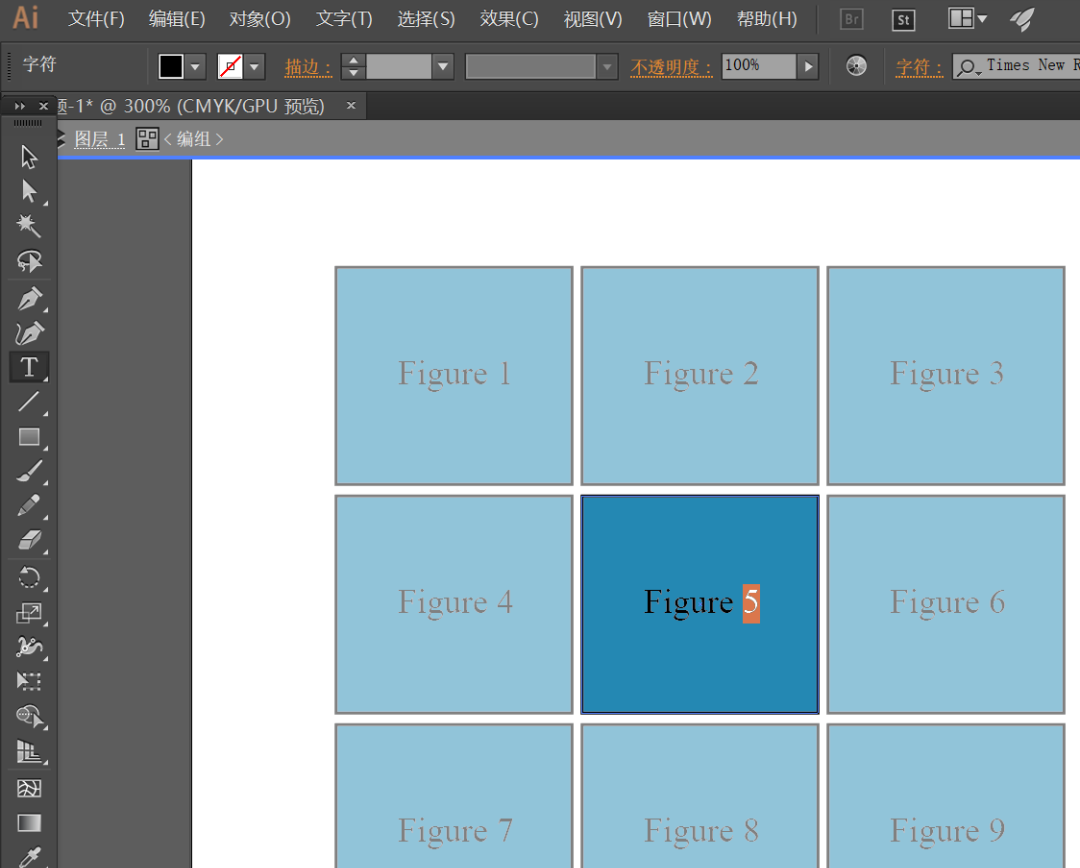Activate the Paintbrush tool
The image size is (1080, 868).
[29, 471]
